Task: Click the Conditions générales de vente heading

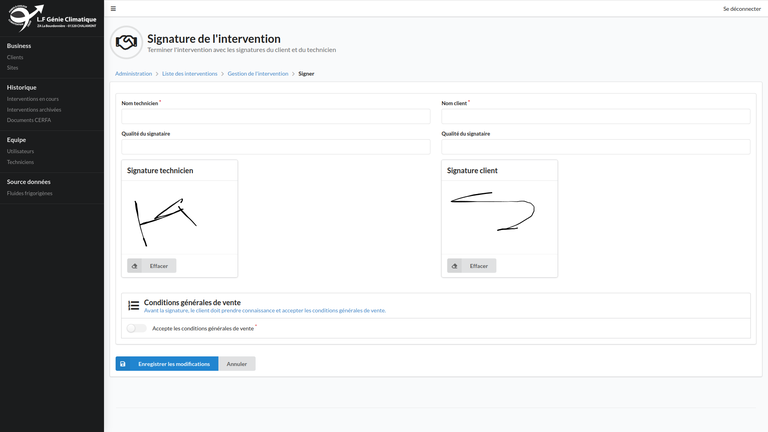Action: coord(192,302)
